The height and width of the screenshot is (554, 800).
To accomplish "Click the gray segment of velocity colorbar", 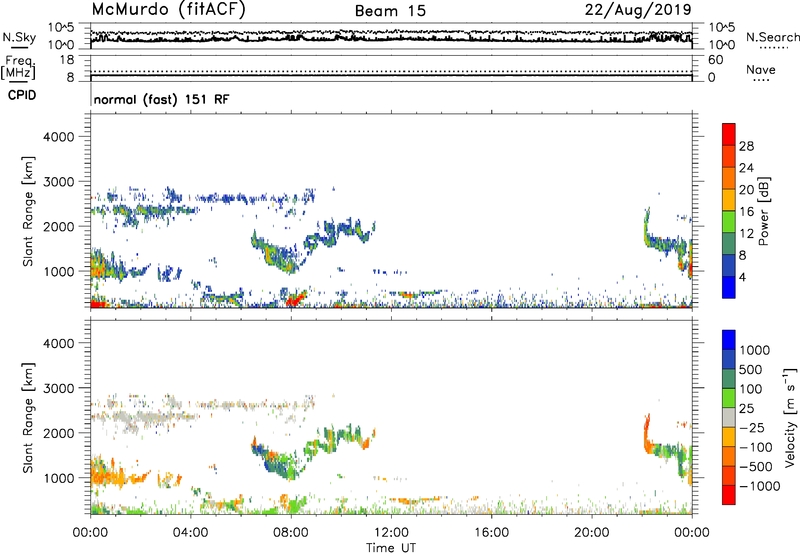I will [x=729, y=417].
